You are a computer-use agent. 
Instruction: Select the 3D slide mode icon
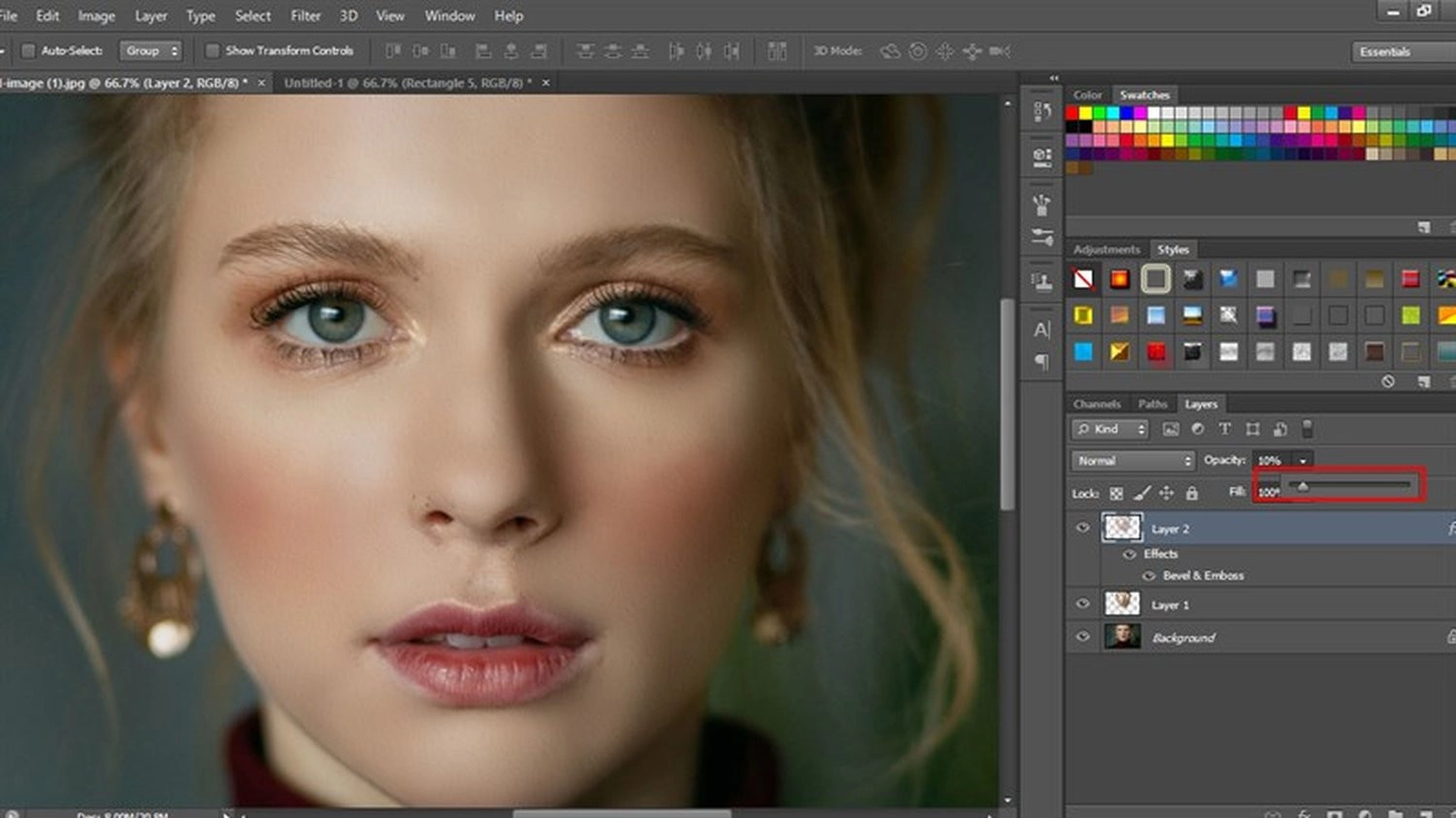(x=972, y=50)
